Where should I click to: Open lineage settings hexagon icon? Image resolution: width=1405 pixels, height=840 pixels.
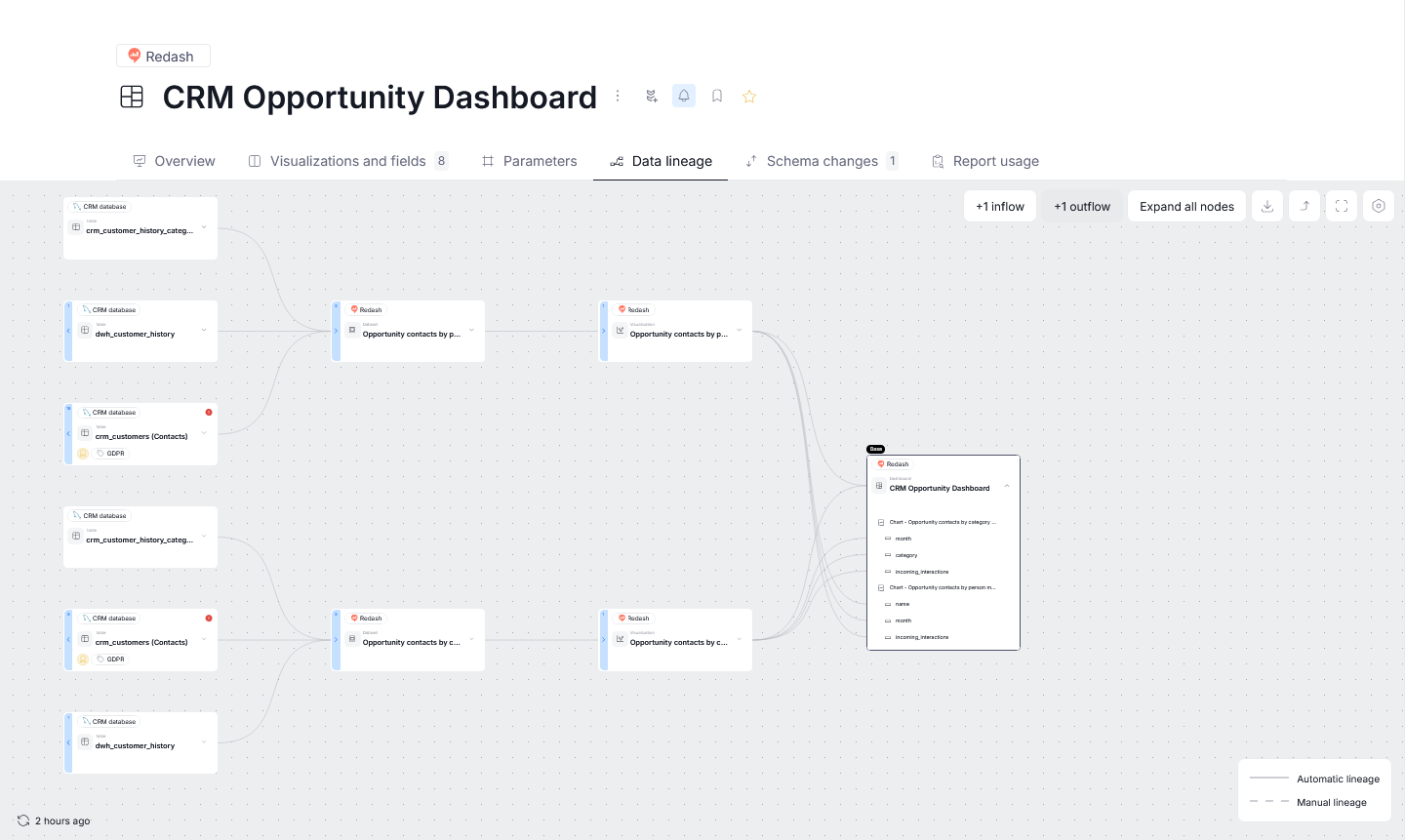point(1379,206)
